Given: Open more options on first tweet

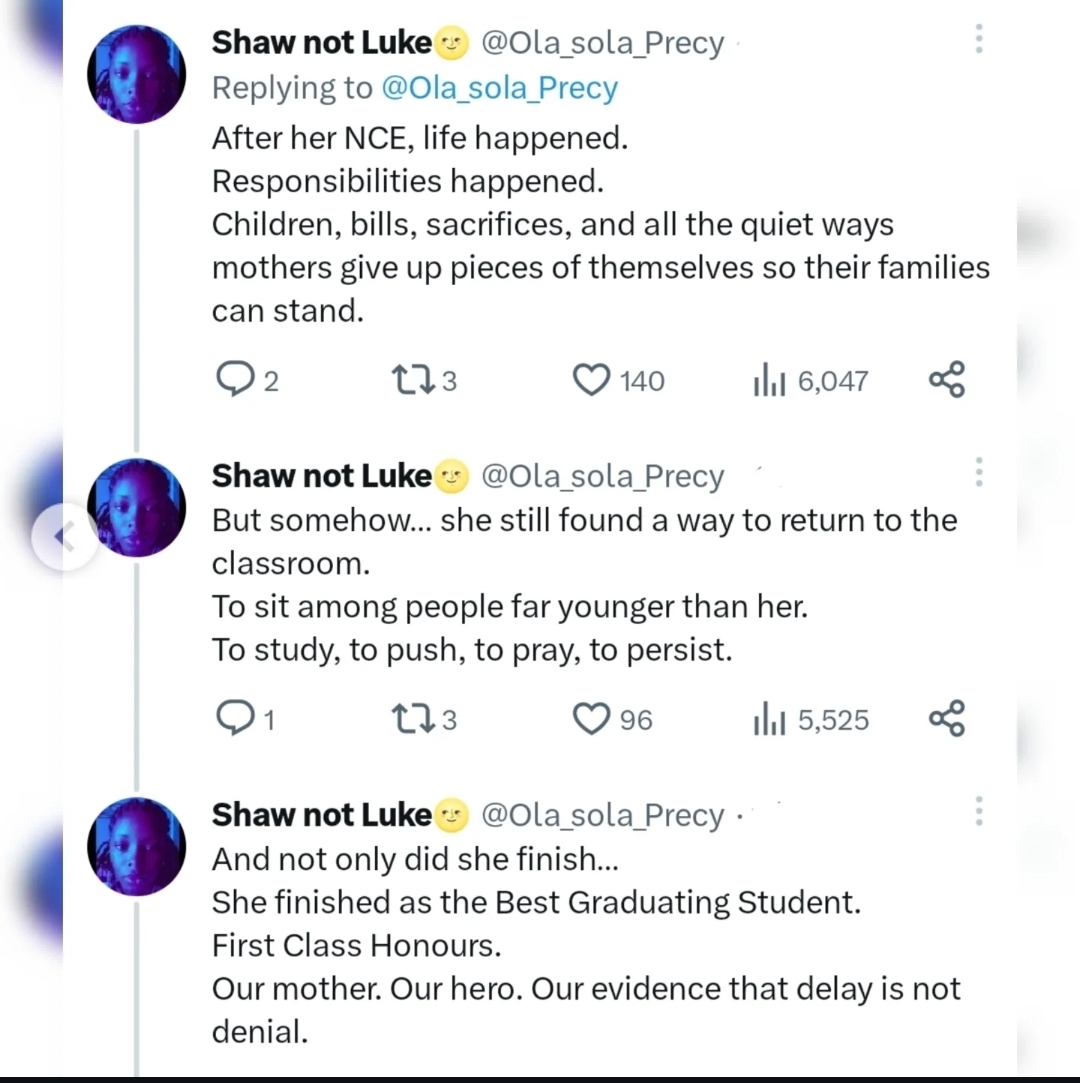Looking at the screenshot, I should coord(979,39).
